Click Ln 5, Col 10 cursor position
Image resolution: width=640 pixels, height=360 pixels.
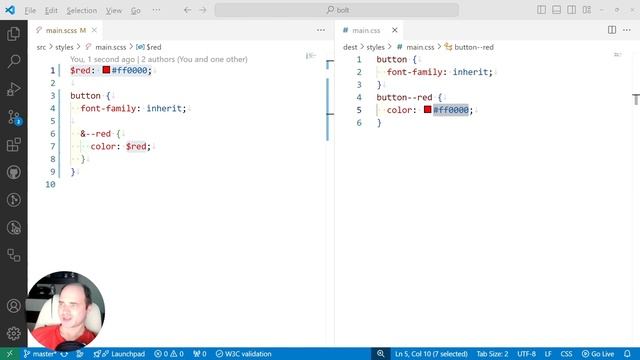pos(431,354)
